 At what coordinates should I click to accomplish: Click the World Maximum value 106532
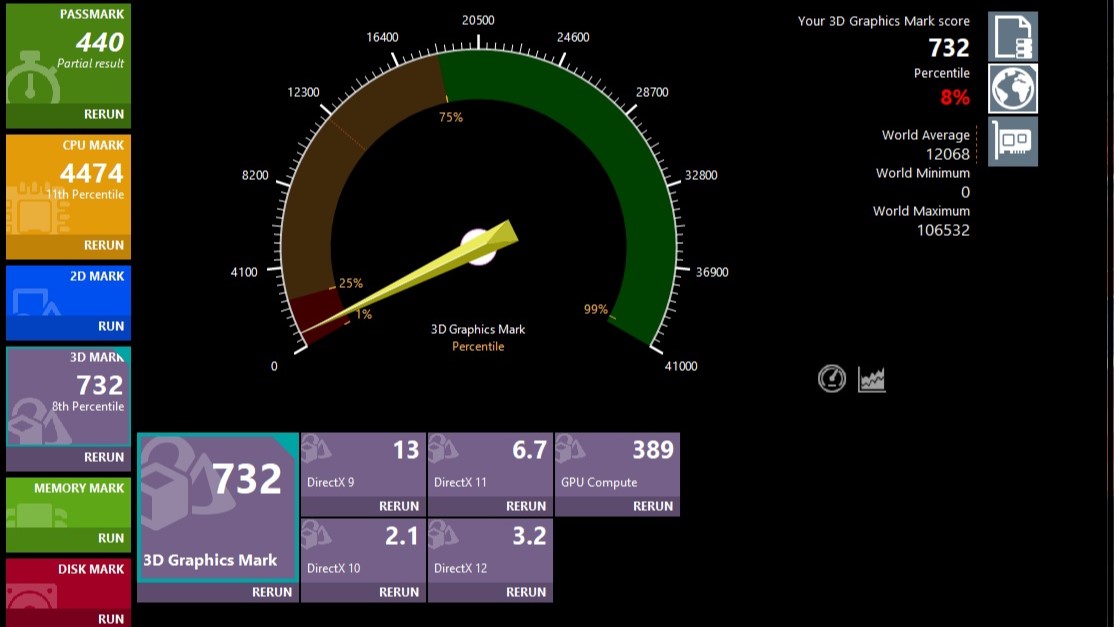(943, 230)
